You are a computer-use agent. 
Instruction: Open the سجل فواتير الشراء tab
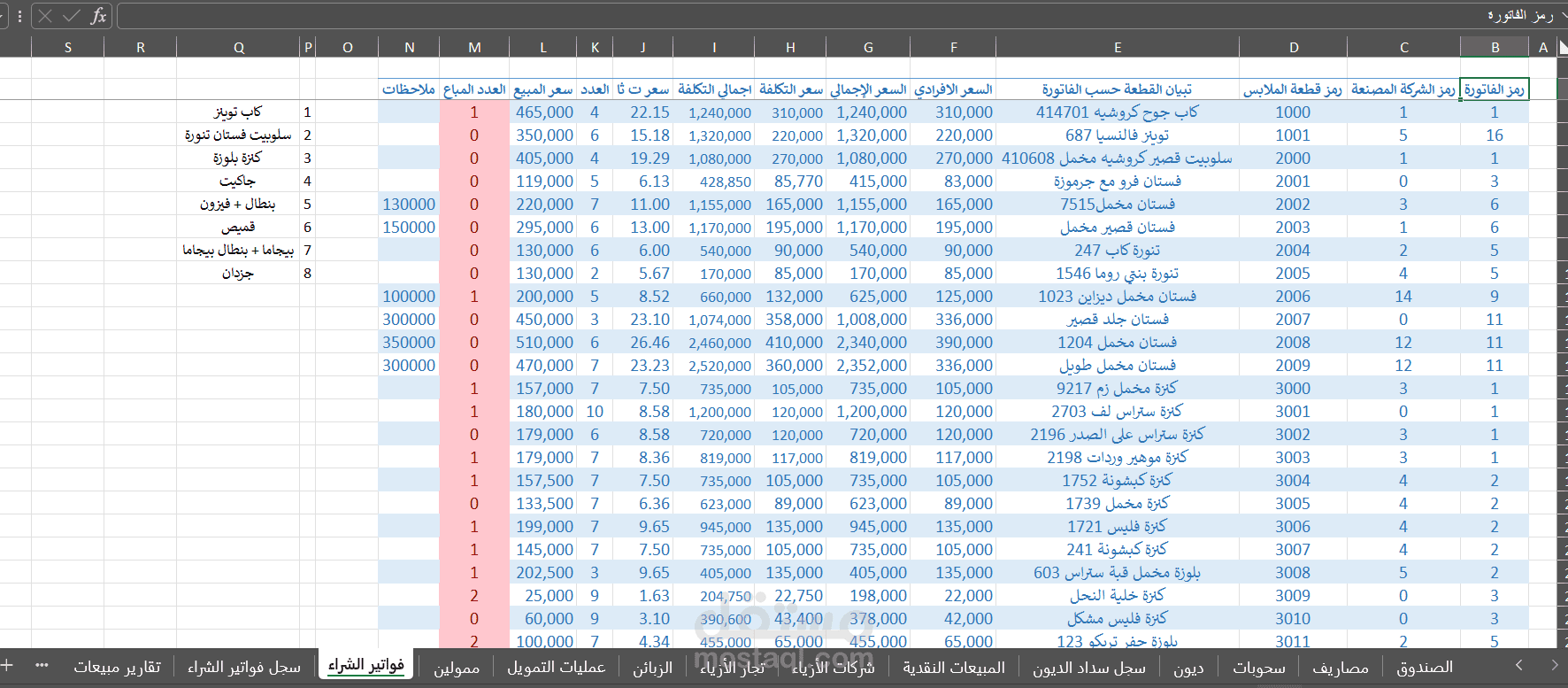[x=244, y=667]
